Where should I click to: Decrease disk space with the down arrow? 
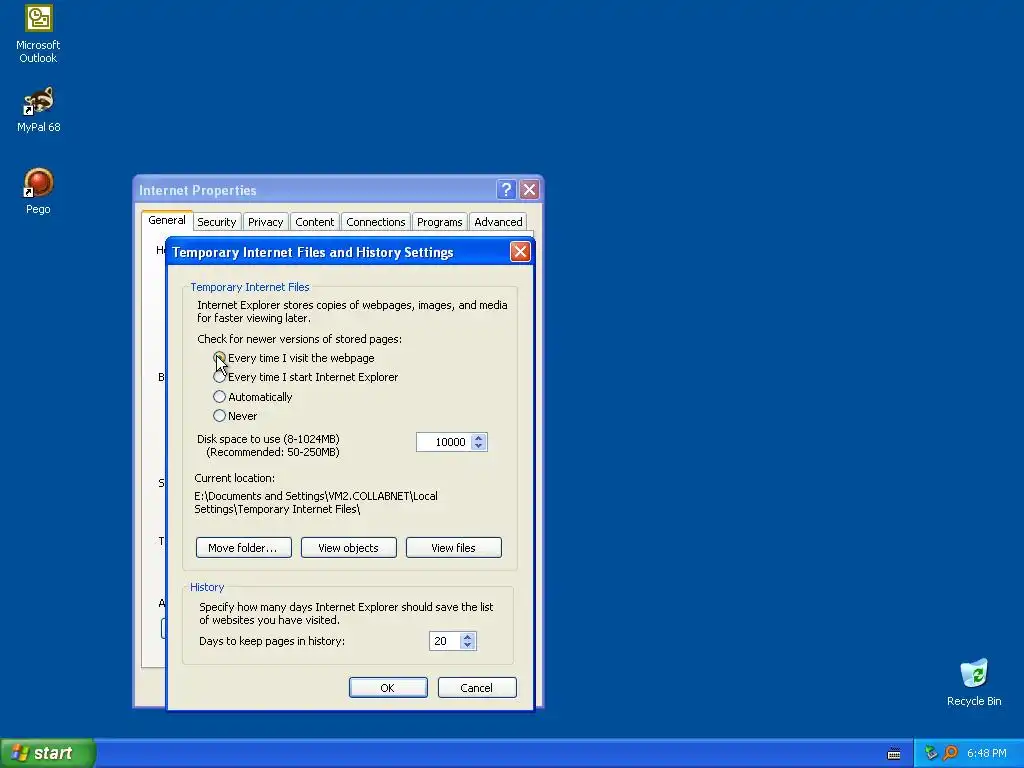(479, 446)
